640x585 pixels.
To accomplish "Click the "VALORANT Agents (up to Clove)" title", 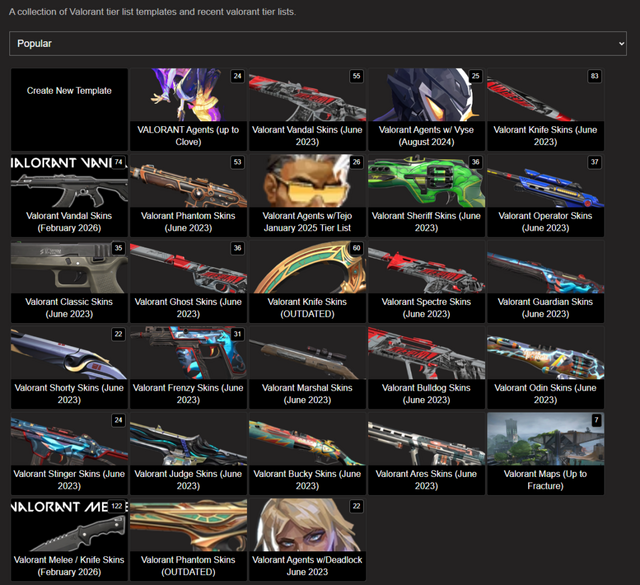I will click(x=188, y=136).
